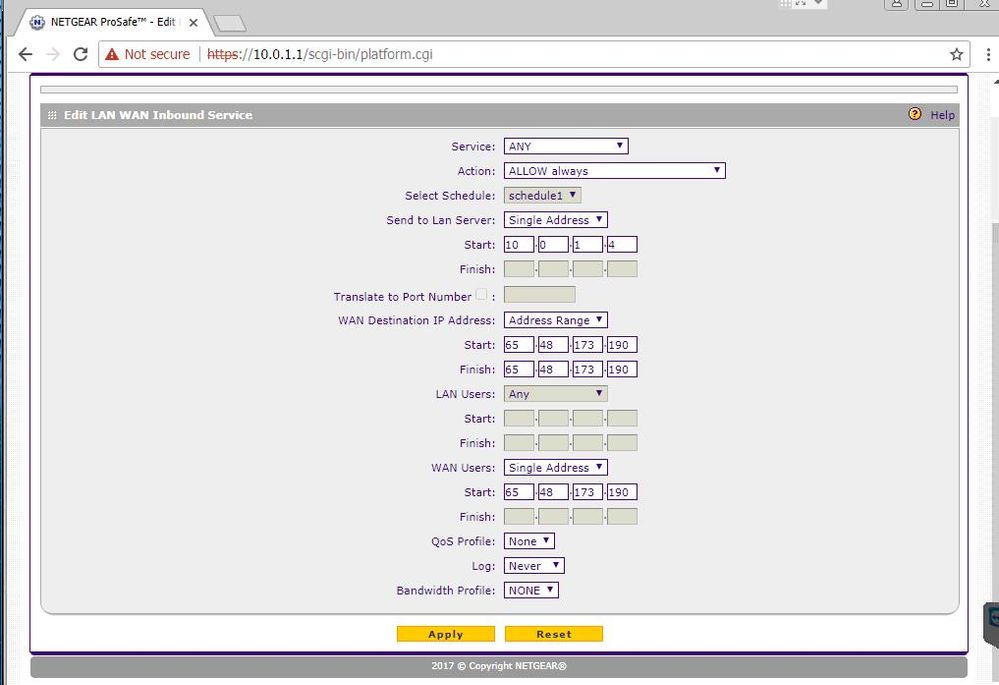This screenshot has width=999, height=685.
Task: Open the Help question mark icon
Action: pos(915,115)
